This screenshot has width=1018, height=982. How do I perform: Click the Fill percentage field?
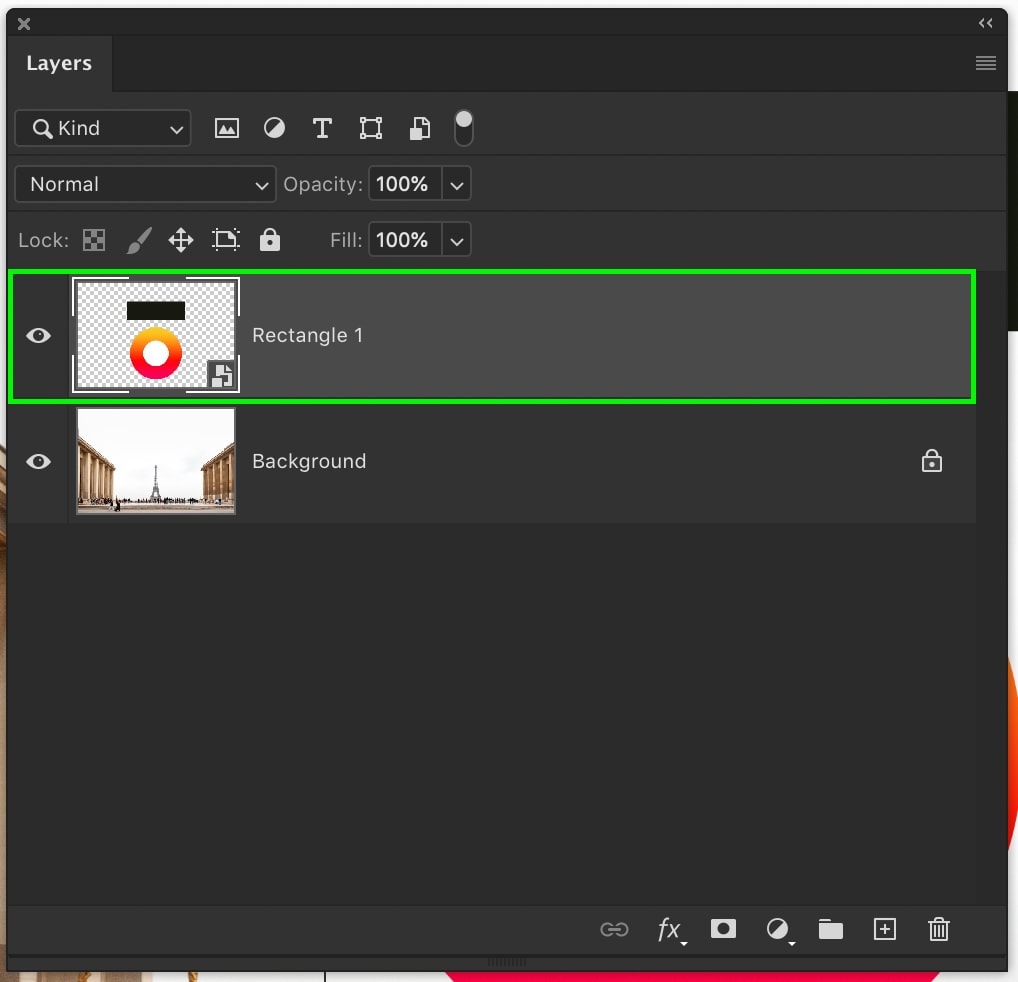pos(405,240)
